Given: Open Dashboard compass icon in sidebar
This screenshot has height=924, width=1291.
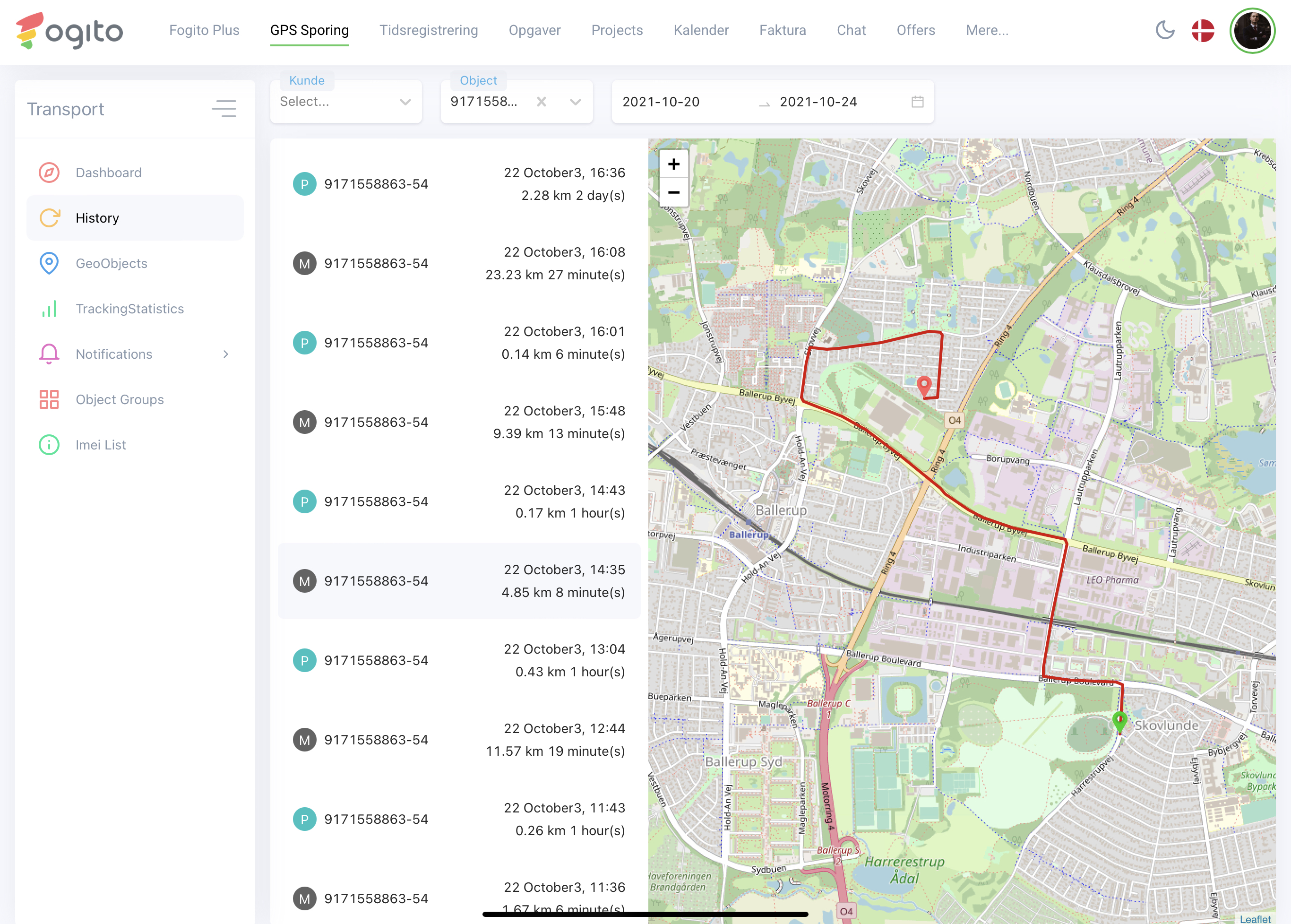Looking at the screenshot, I should [50, 173].
